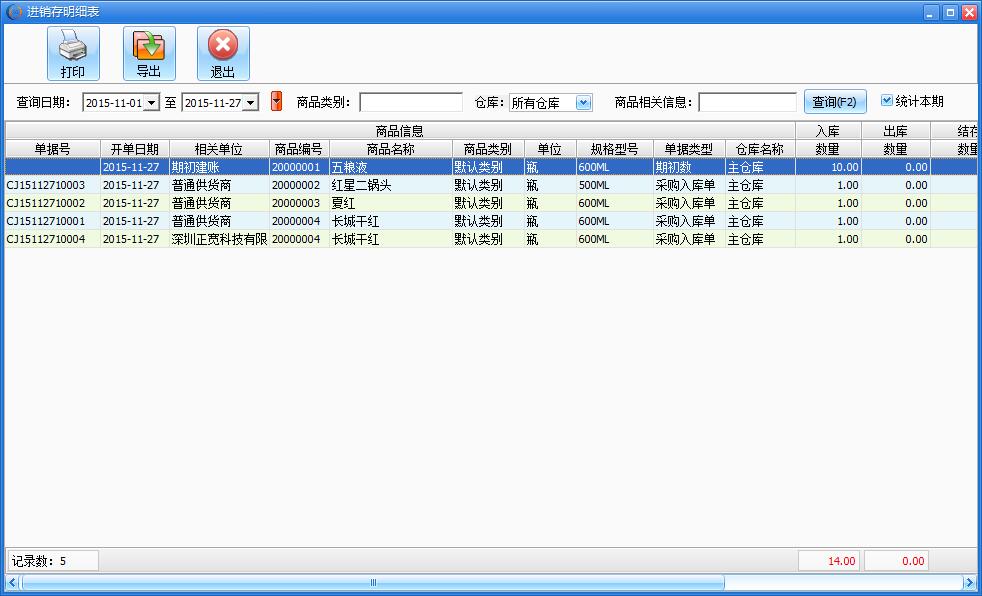Click product code 20000002
Viewport: 982px width, 596px height.
[x=299, y=185]
